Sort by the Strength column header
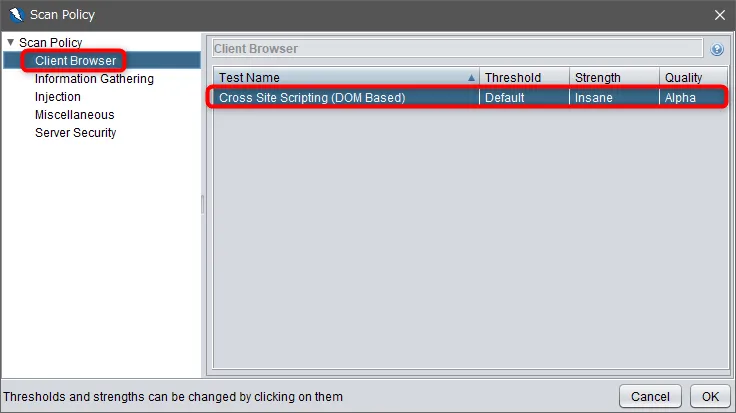 pos(614,77)
